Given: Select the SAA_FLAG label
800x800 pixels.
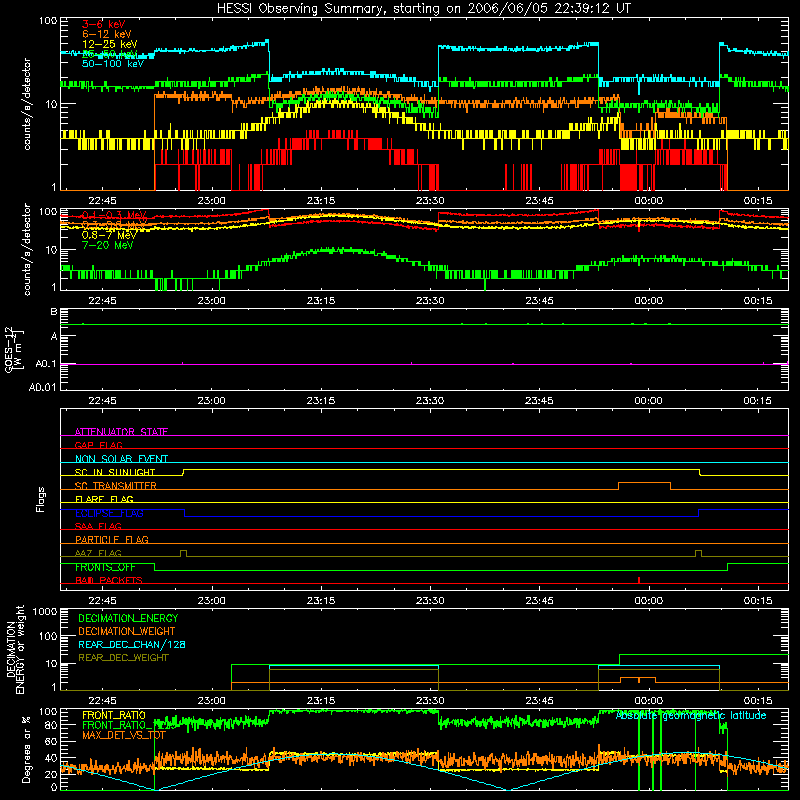Looking at the screenshot, I should [98, 526].
